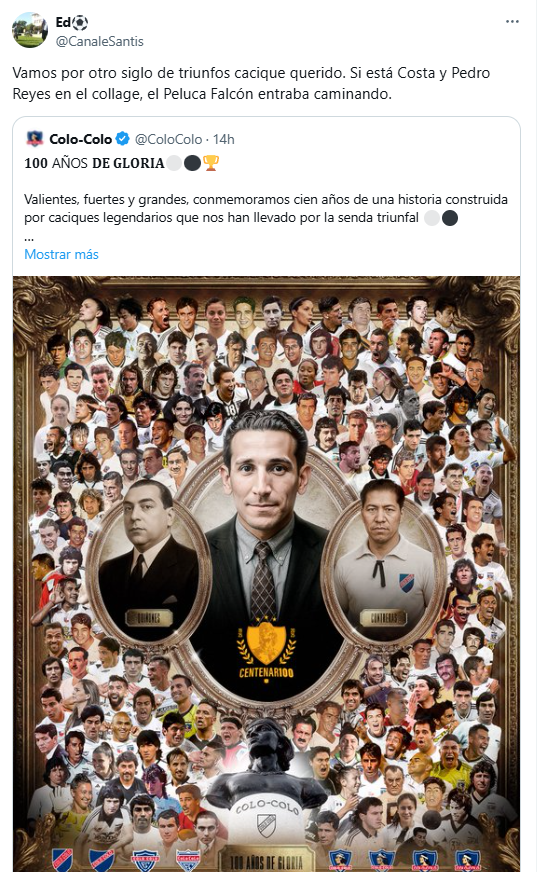Click the Colo-Colo club crest avatar
This screenshot has width=548, height=872.
(34, 139)
